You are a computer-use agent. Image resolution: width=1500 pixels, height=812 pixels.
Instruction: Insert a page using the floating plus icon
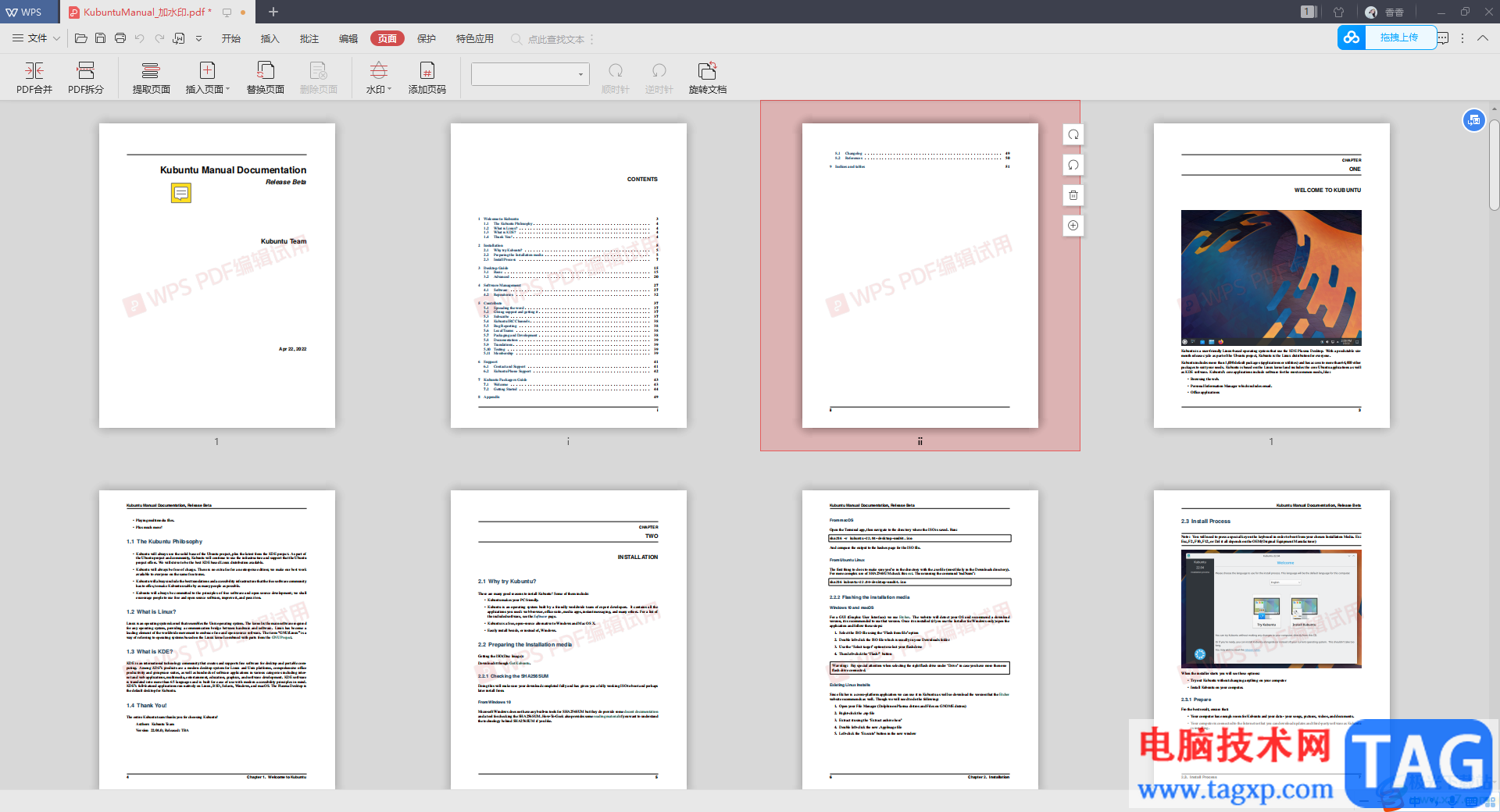[1073, 226]
